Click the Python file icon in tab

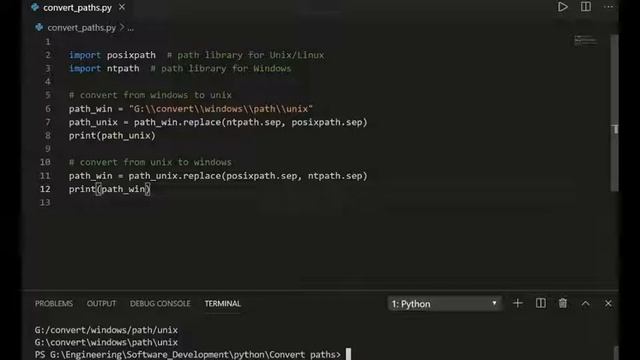[35, 7]
